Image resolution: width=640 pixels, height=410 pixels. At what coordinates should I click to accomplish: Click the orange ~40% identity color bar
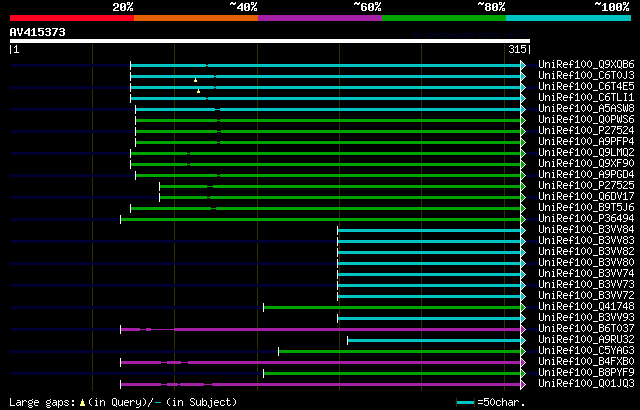196,18
